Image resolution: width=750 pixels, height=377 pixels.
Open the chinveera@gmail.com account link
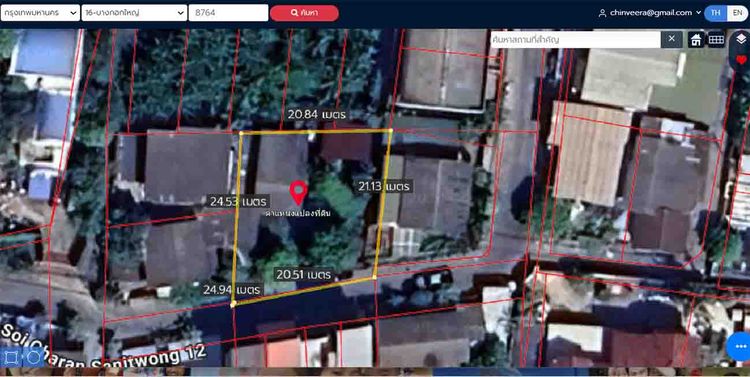[x=651, y=13]
